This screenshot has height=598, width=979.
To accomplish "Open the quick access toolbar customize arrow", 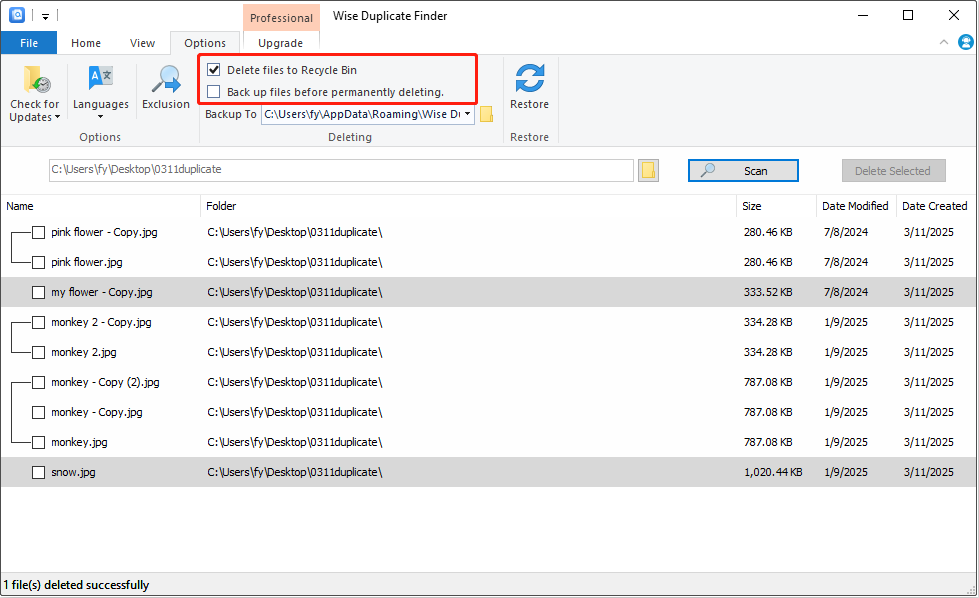I will point(46,16).
